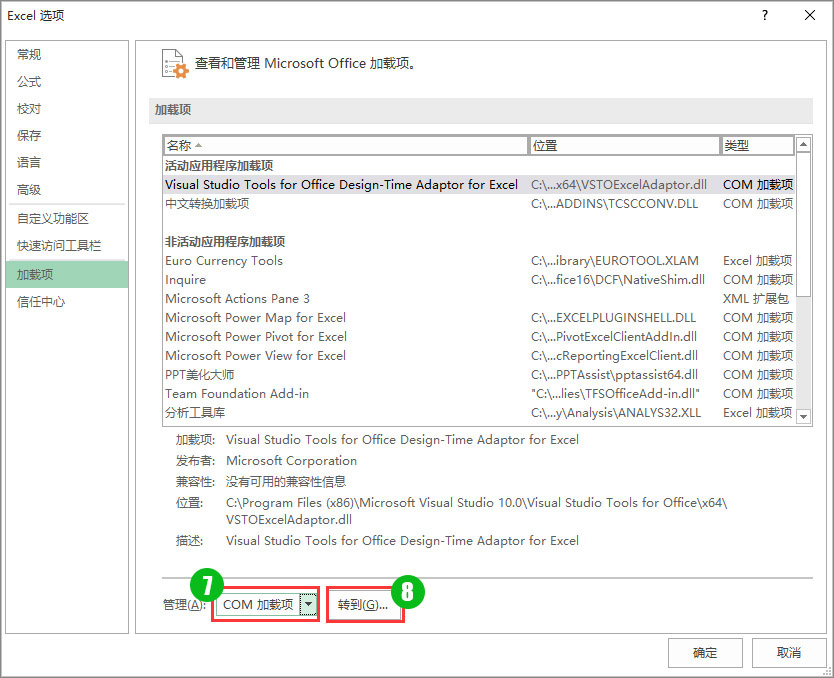
Task: Select Microsoft Actions Pane 3 entry
Action: (x=479, y=299)
